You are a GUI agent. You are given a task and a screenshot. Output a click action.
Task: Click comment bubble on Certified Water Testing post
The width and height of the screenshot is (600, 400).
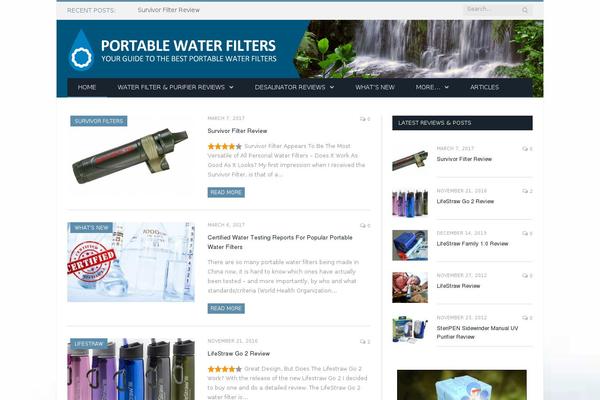pyautogui.click(x=365, y=225)
